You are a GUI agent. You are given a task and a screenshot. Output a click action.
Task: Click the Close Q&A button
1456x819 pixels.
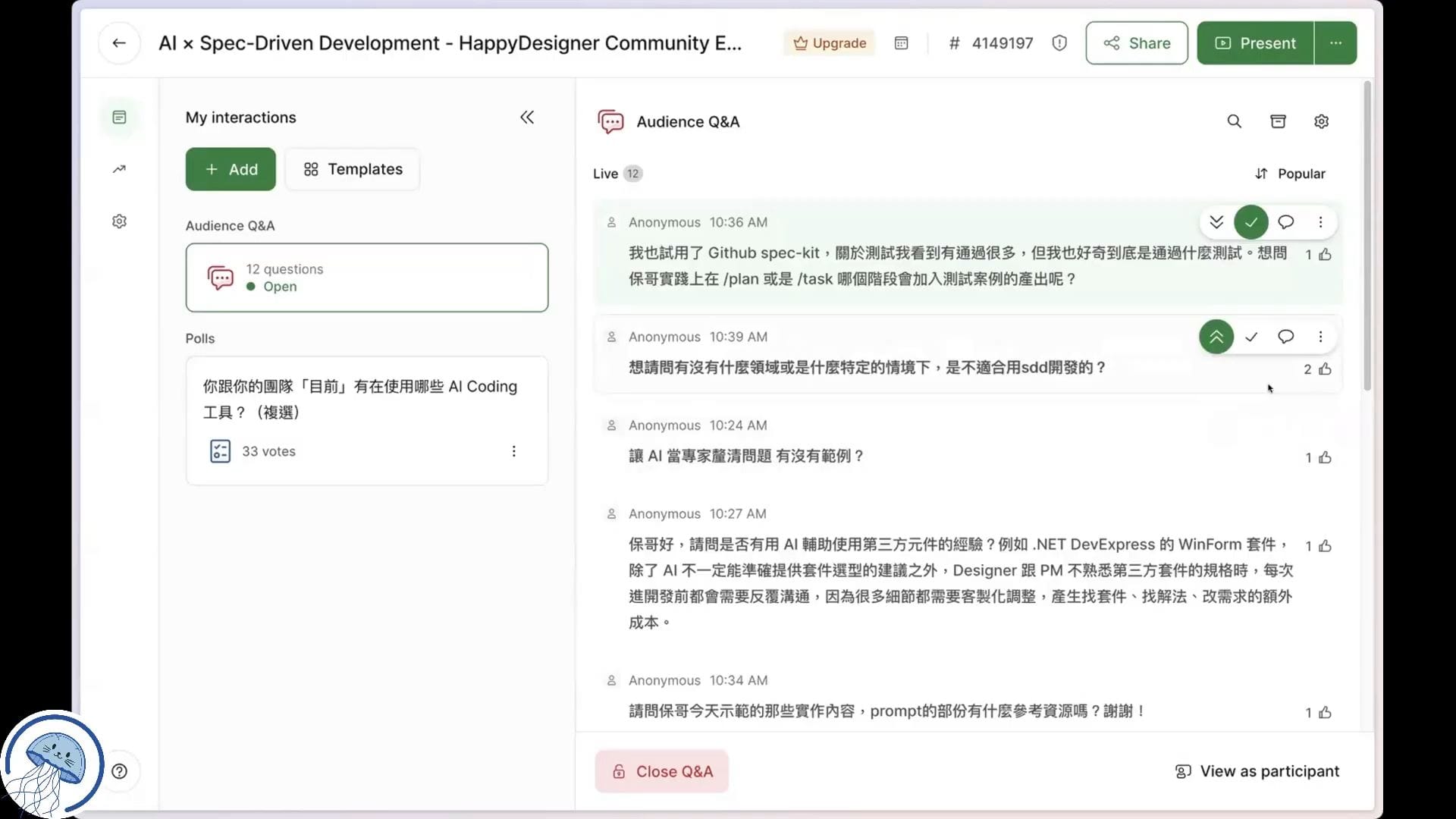(x=661, y=771)
